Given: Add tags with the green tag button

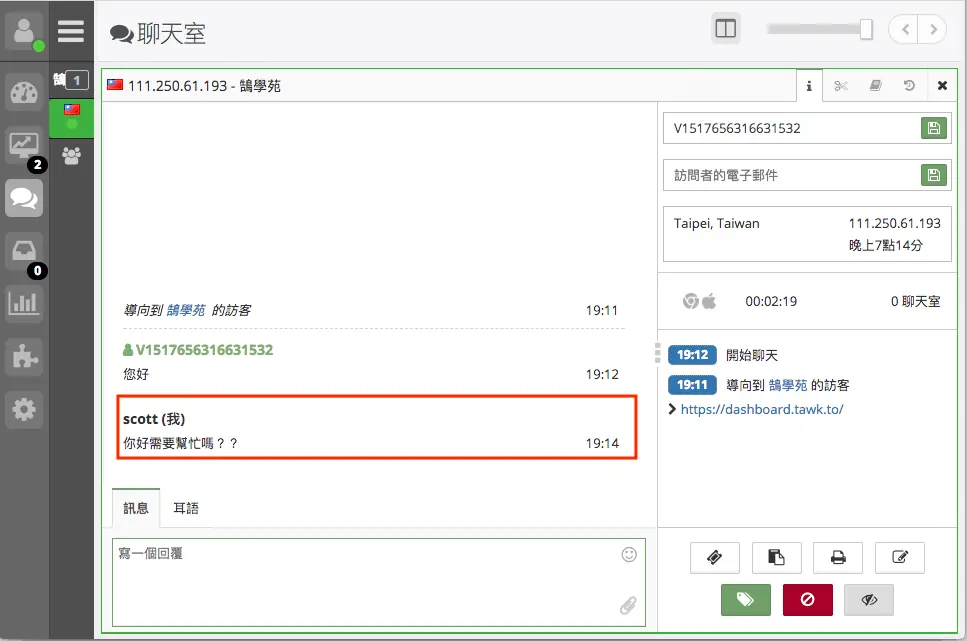Looking at the screenshot, I should point(746,600).
